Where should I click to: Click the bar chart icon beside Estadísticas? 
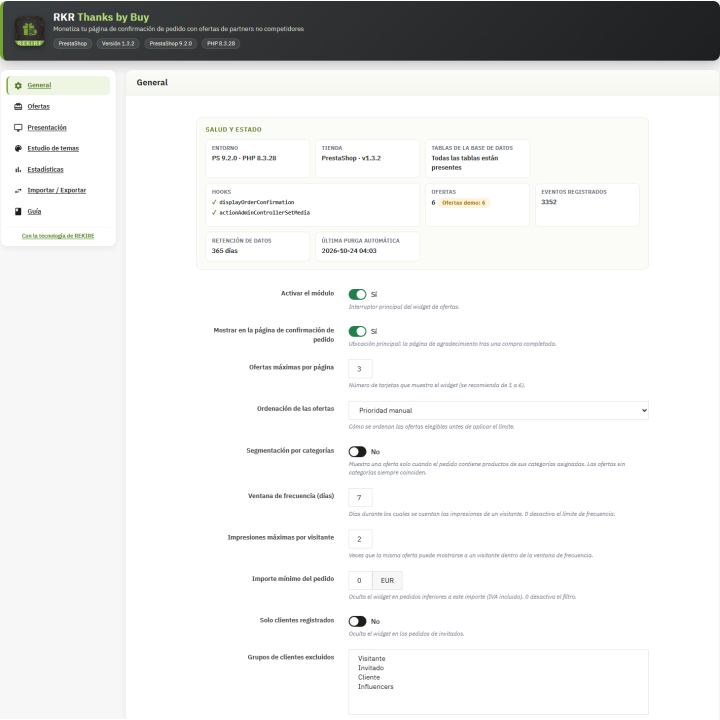click(x=18, y=169)
